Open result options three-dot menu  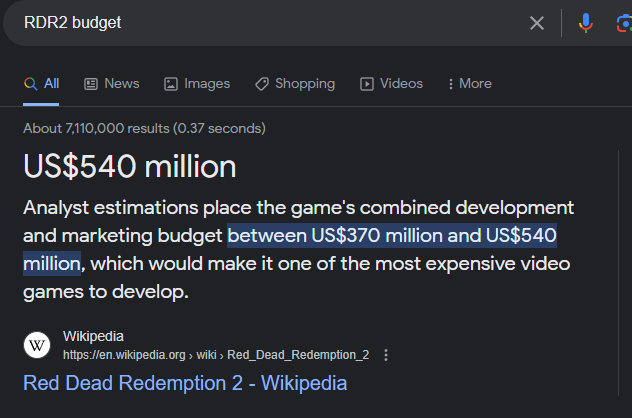pyautogui.click(x=386, y=355)
